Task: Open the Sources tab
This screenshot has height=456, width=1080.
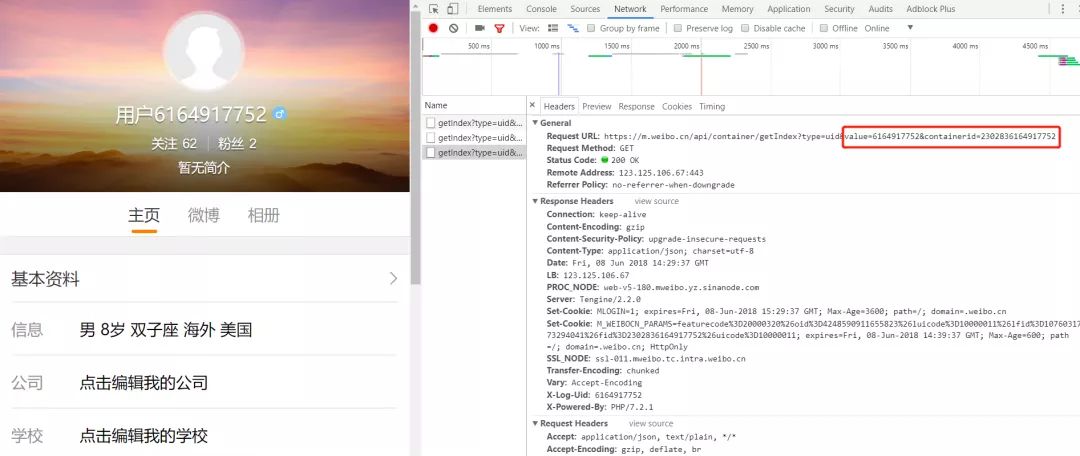Action: (x=585, y=9)
